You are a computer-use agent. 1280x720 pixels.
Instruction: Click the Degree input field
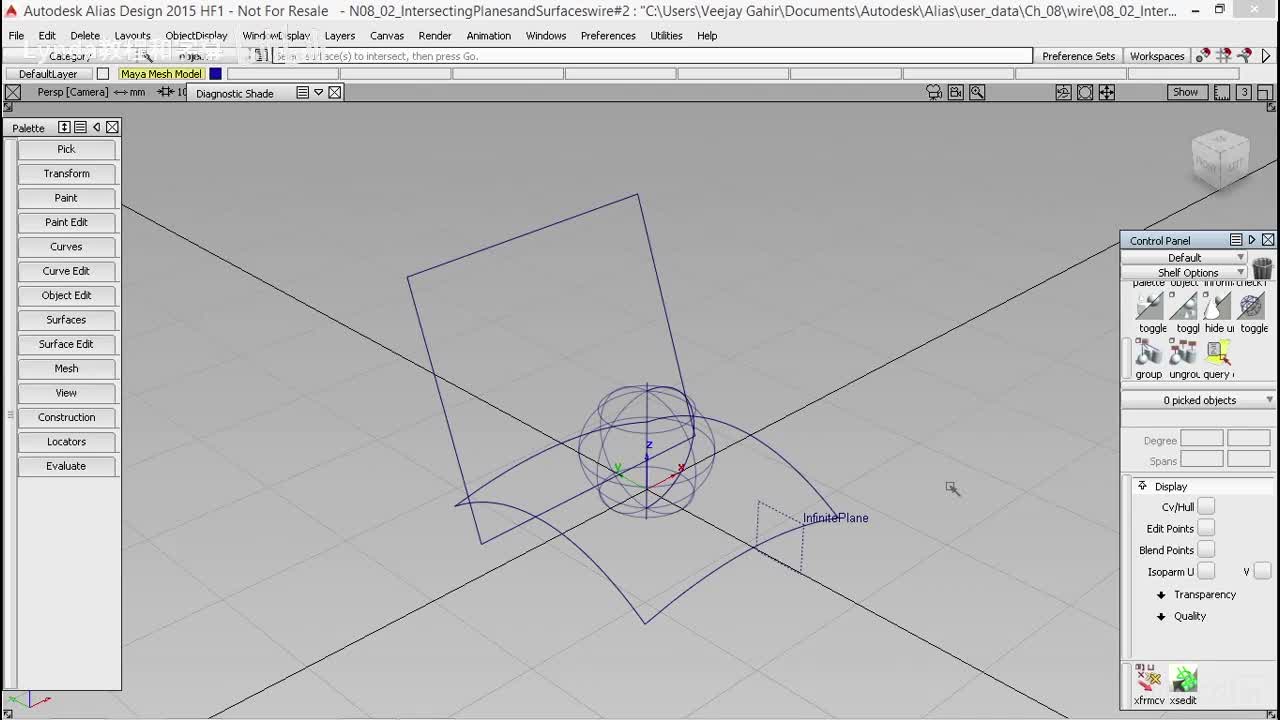(1201, 439)
